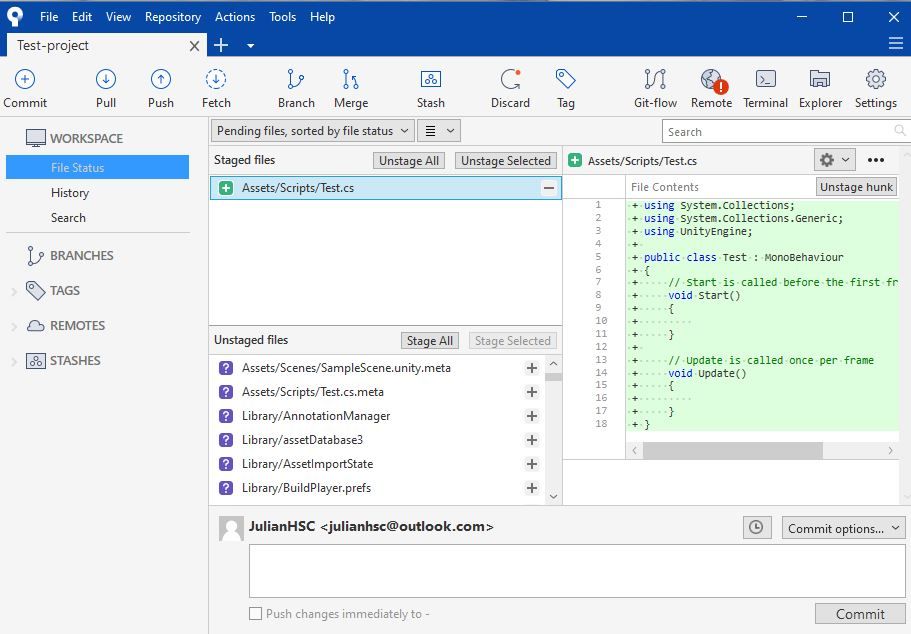Push commits with the Push icon

(x=161, y=80)
